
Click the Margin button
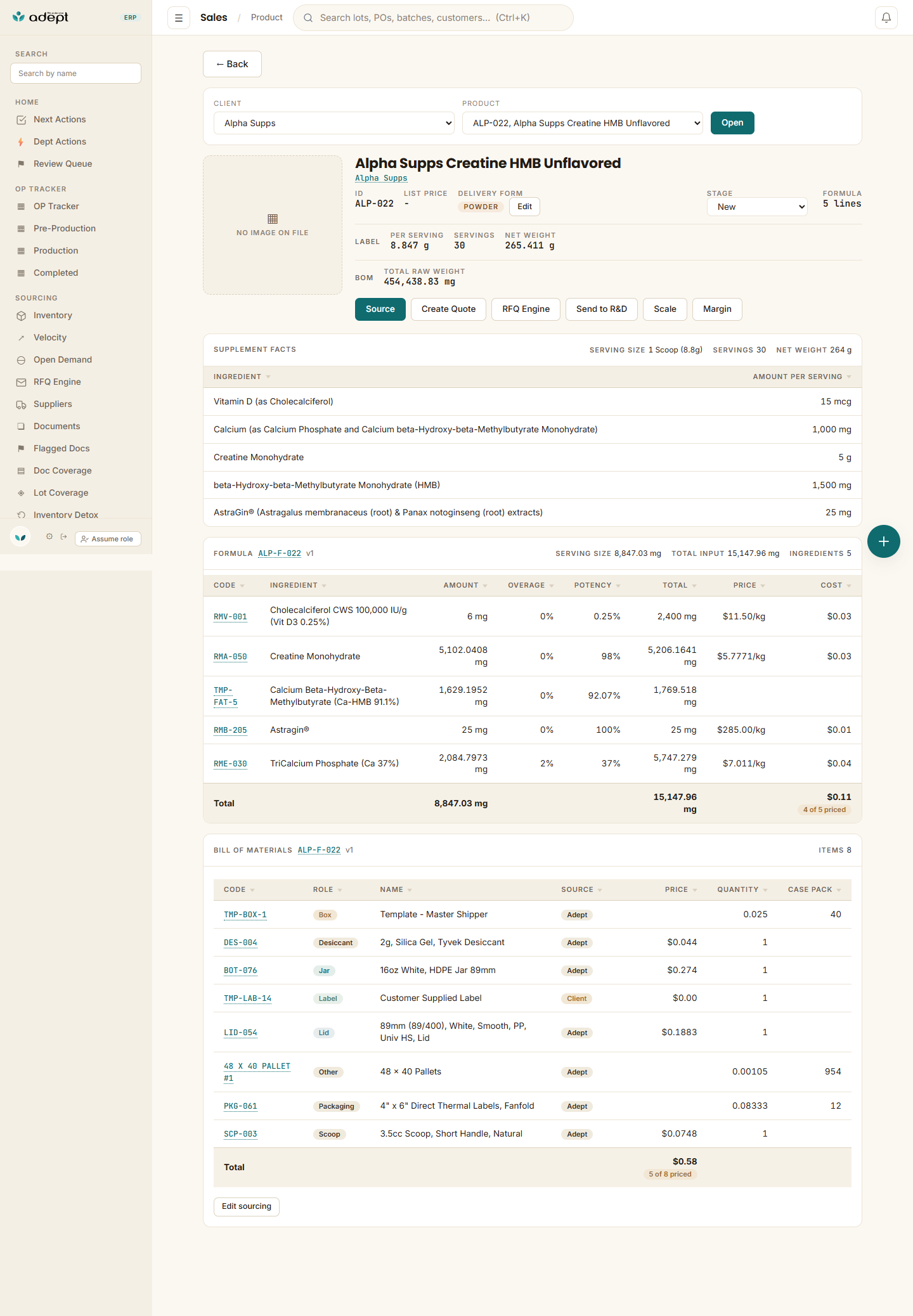(717, 309)
